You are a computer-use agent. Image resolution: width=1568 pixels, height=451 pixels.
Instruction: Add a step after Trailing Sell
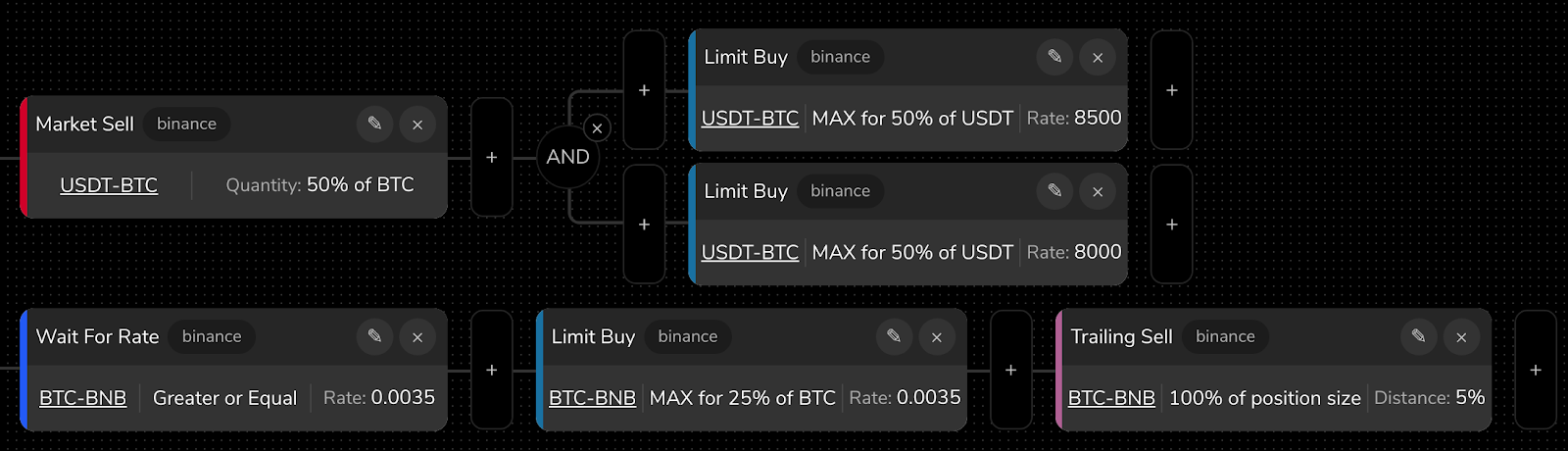[x=1536, y=370]
